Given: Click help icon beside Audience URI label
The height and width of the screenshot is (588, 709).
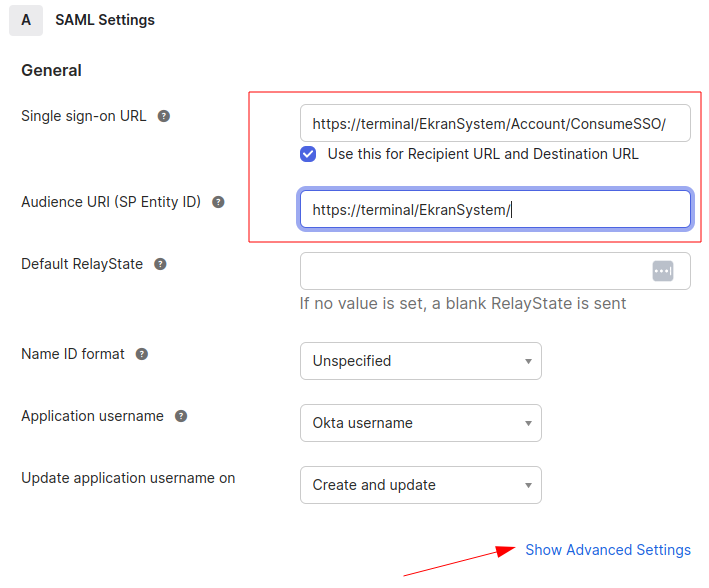Looking at the screenshot, I should (x=218, y=202).
